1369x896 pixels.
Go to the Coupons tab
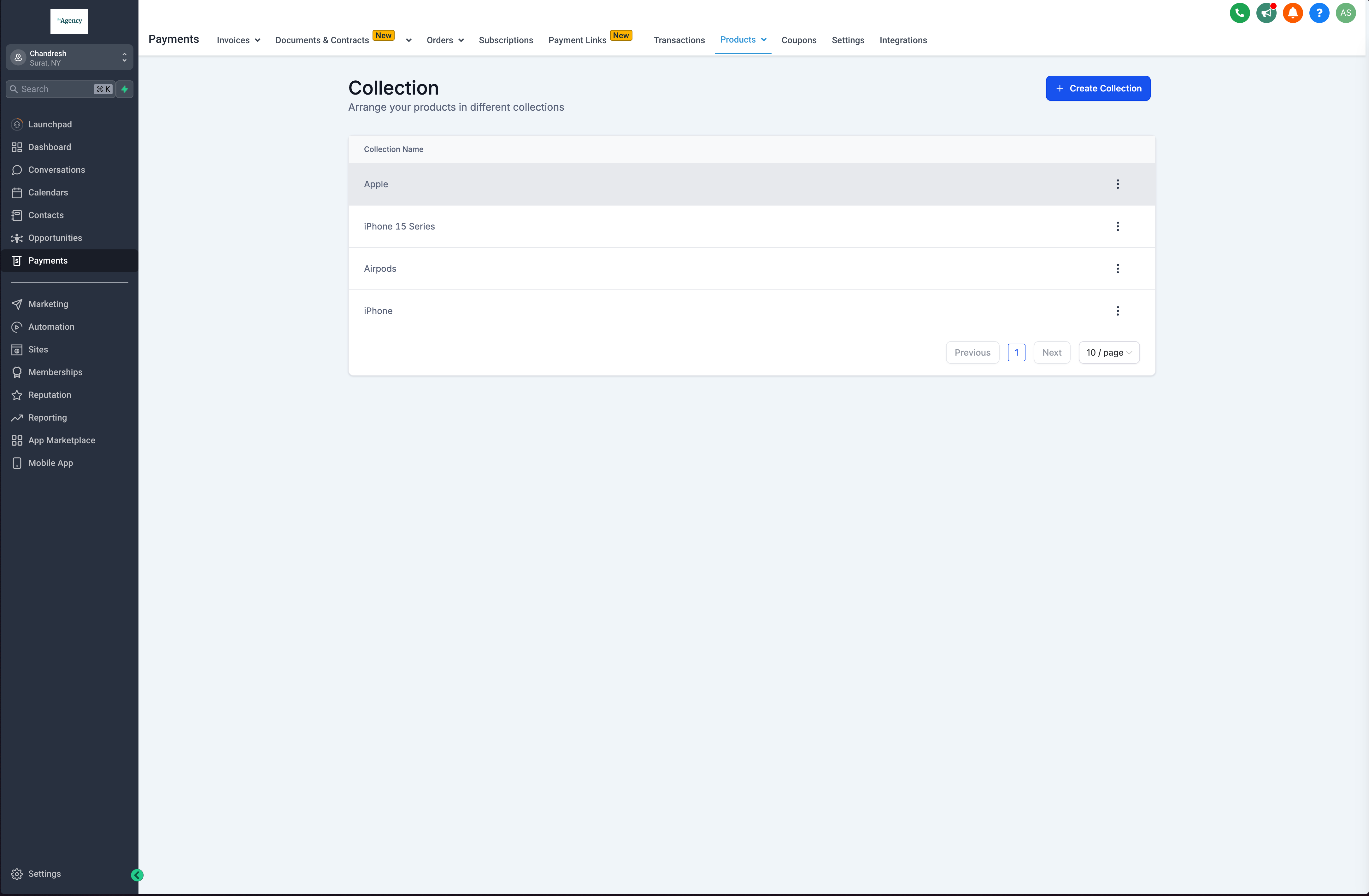[x=798, y=40]
